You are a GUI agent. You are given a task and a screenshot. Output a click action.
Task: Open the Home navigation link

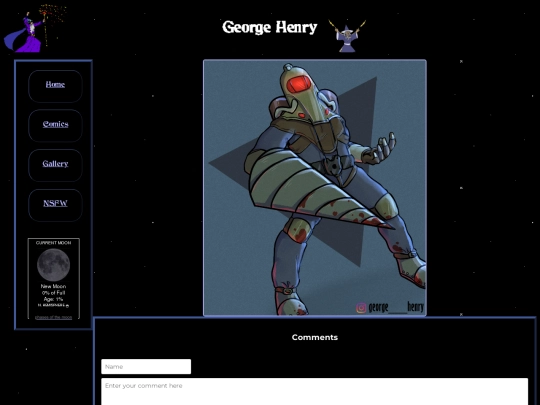click(55, 84)
